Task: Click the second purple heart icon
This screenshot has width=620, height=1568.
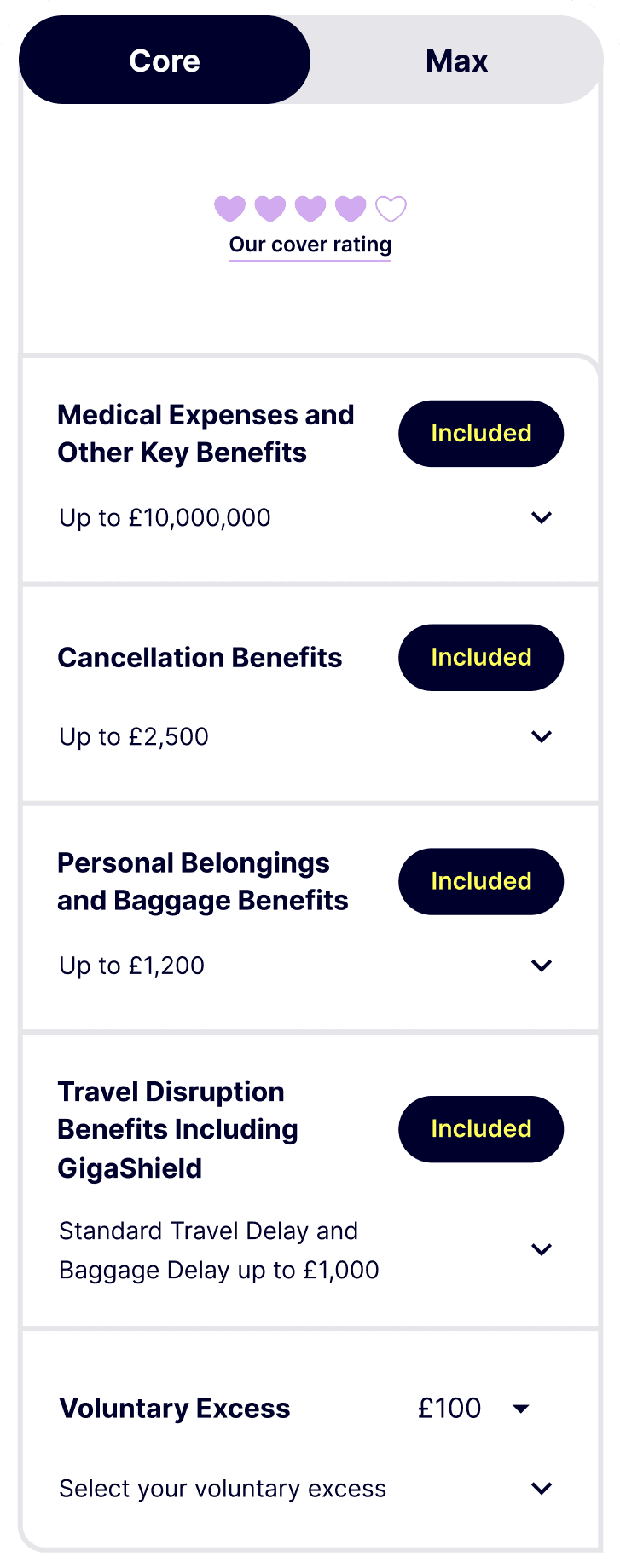Action: [269, 207]
